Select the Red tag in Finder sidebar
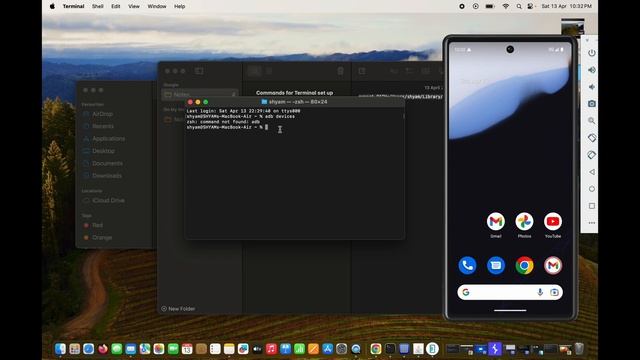 (x=97, y=225)
